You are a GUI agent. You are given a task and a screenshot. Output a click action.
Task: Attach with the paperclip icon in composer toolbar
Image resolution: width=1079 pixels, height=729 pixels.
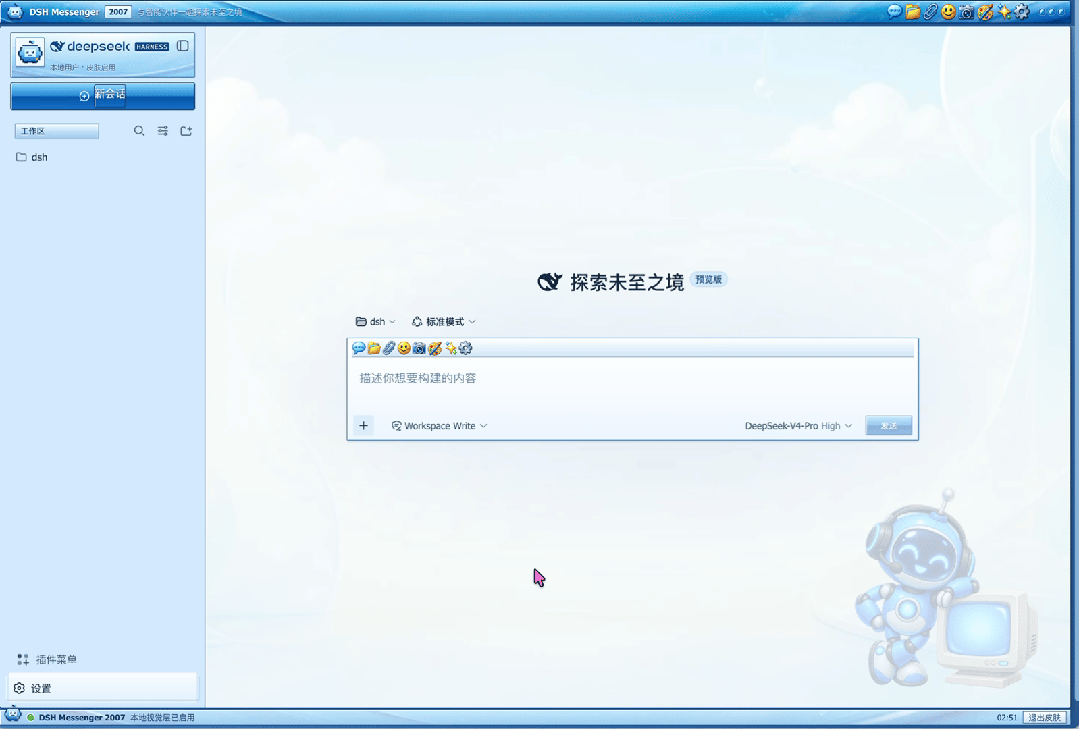coord(389,348)
